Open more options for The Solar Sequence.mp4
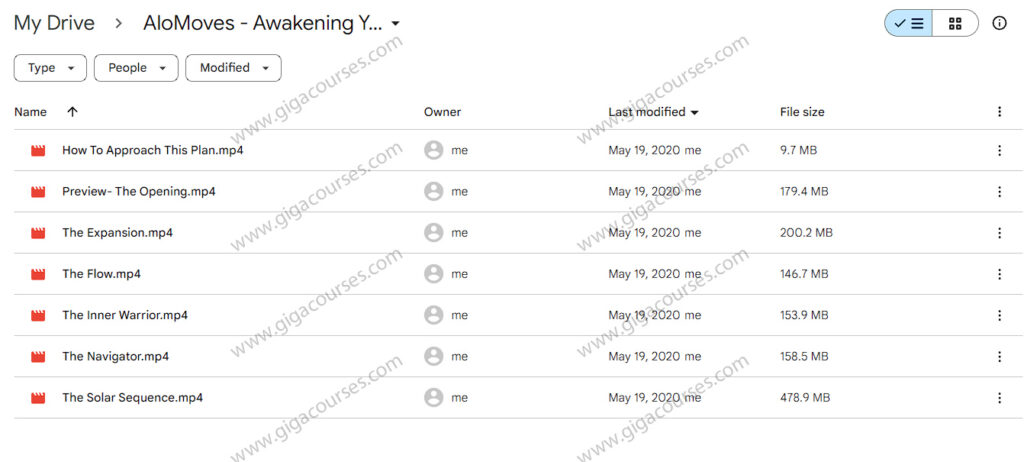This screenshot has width=1024, height=462. (x=999, y=397)
